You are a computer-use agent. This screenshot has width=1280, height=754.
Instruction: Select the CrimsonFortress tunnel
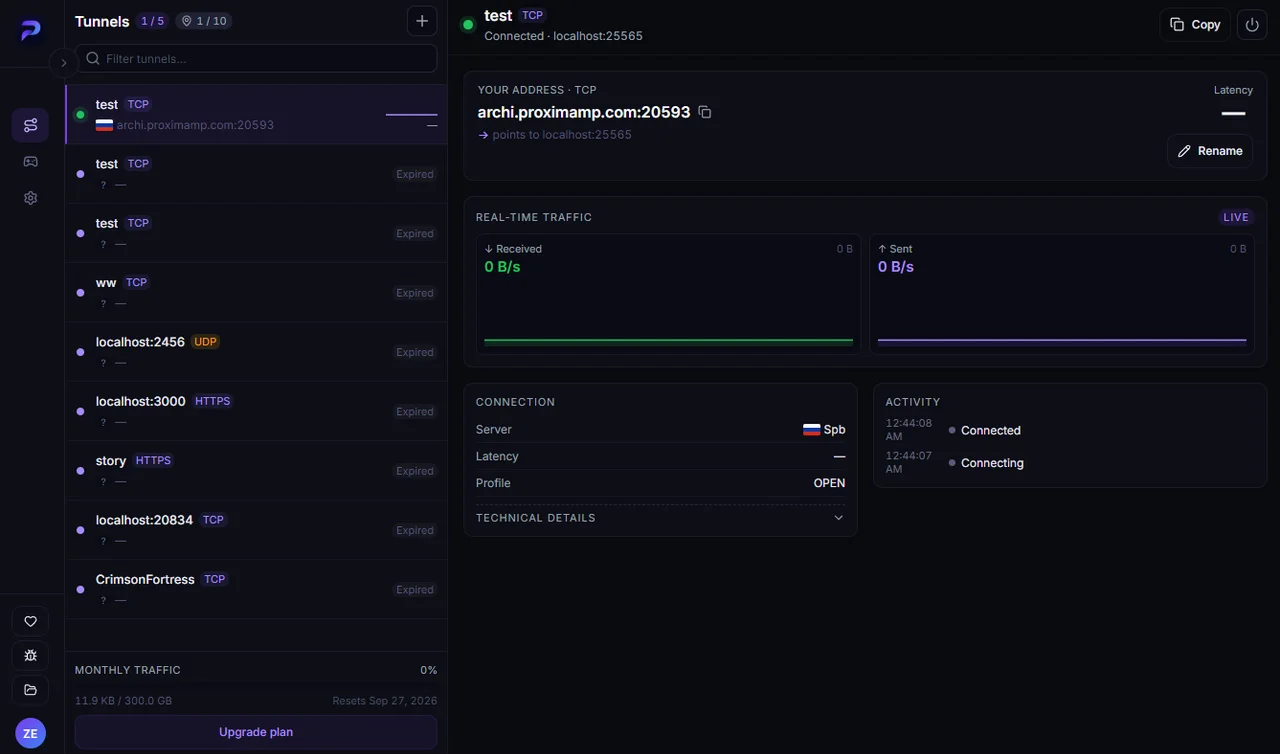point(256,589)
